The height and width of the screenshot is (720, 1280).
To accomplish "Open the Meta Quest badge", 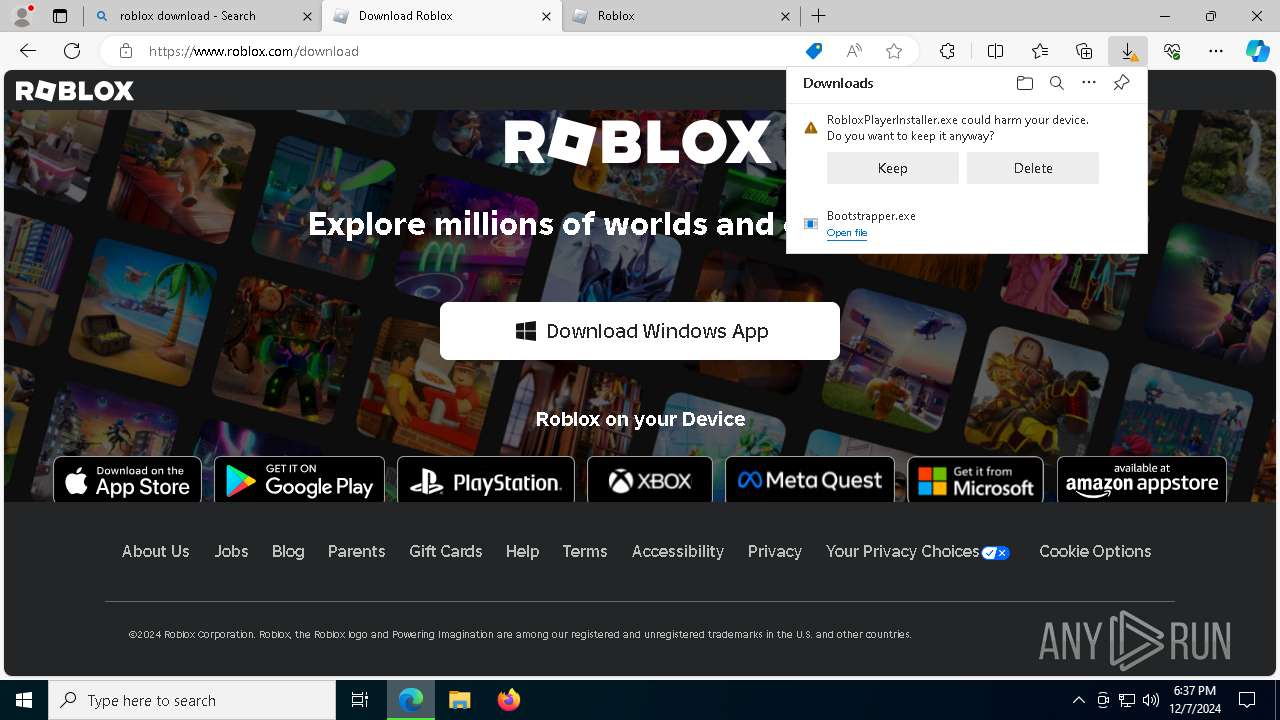I will [810, 480].
